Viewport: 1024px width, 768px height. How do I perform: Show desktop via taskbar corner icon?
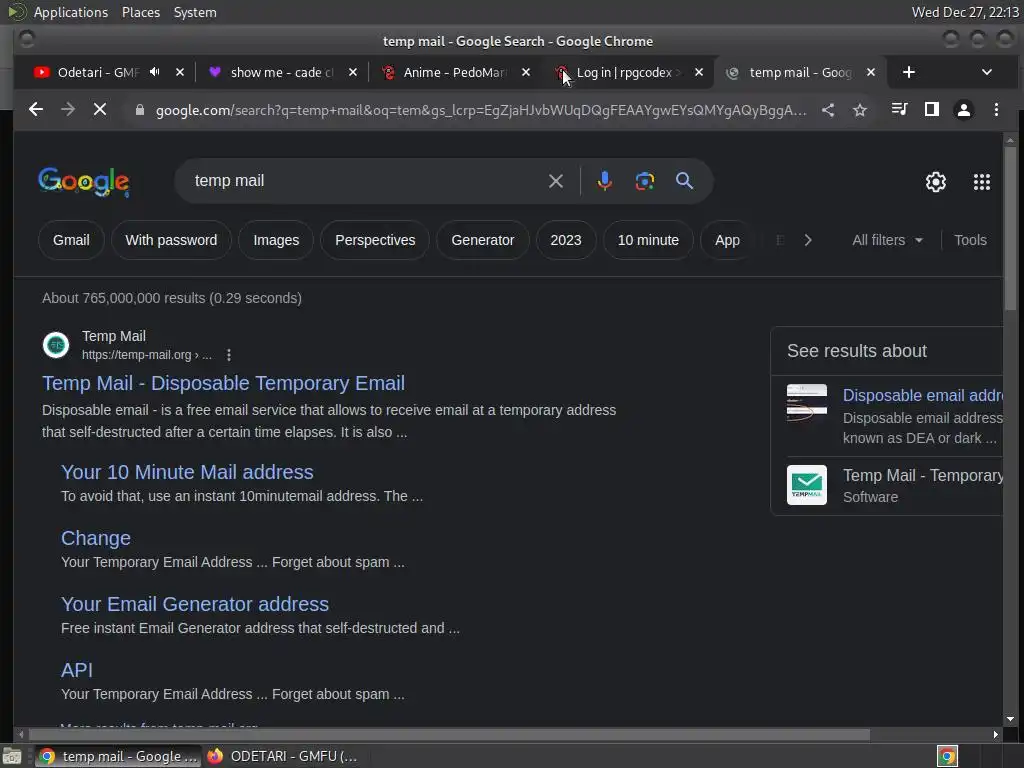pos(12,756)
